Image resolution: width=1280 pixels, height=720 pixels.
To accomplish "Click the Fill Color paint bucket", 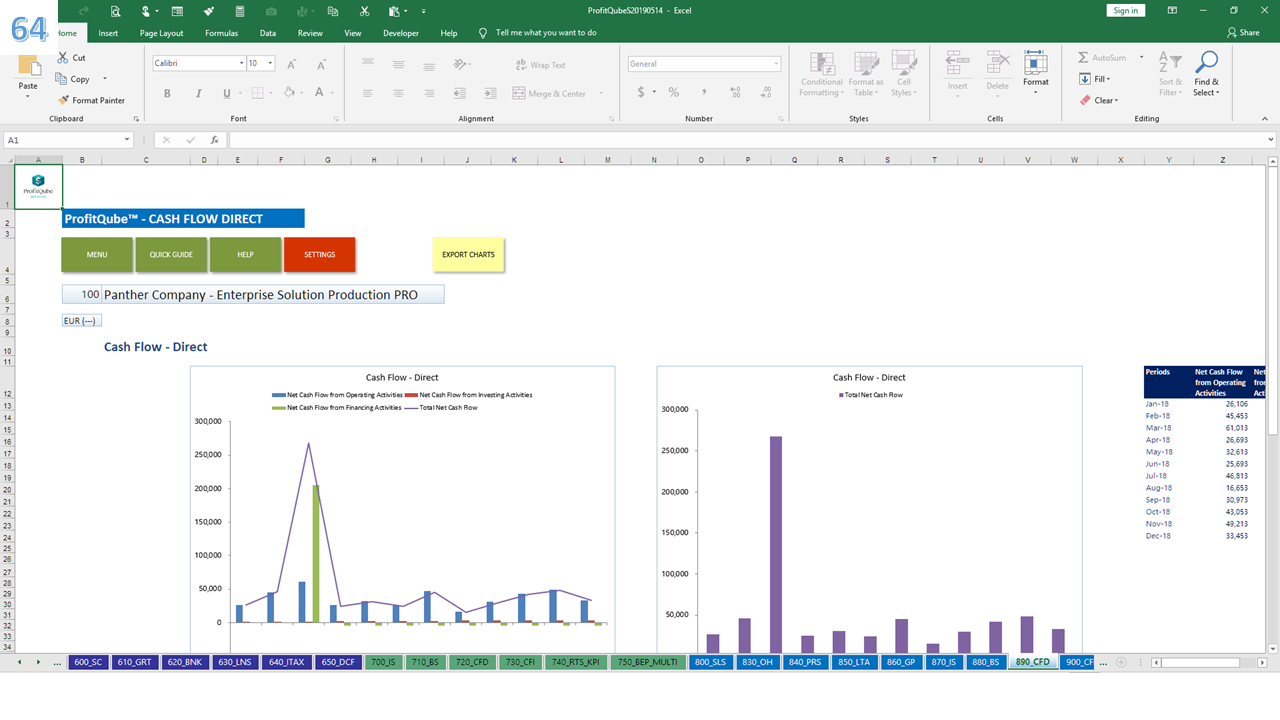I will click(x=289, y=93).
